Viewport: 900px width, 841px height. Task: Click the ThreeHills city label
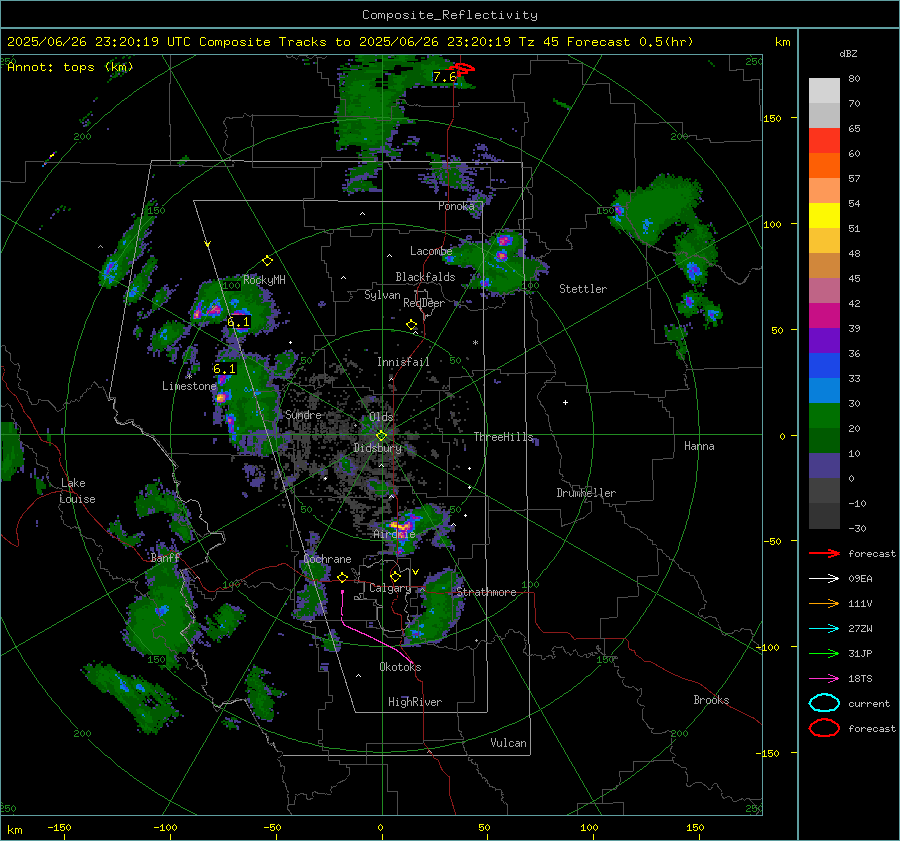click(503, 437)
